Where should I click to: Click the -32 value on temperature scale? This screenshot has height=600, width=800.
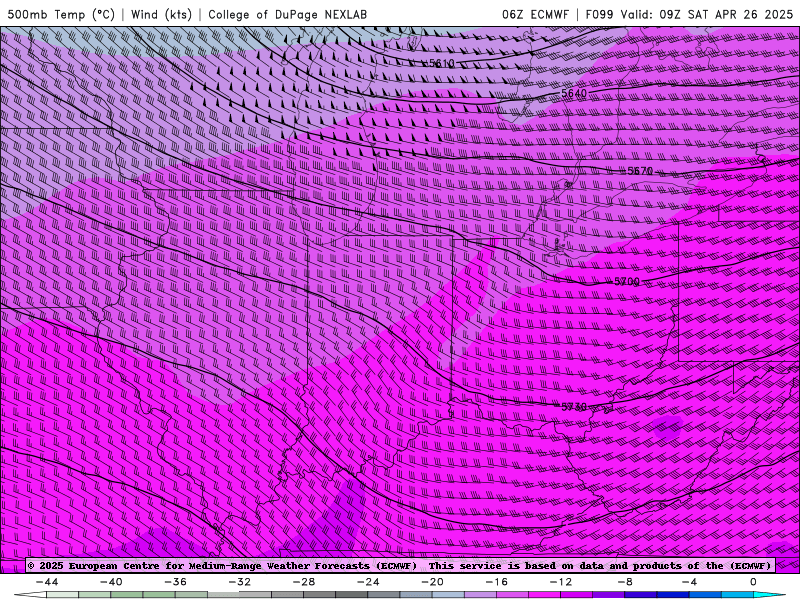click(240, 582)
